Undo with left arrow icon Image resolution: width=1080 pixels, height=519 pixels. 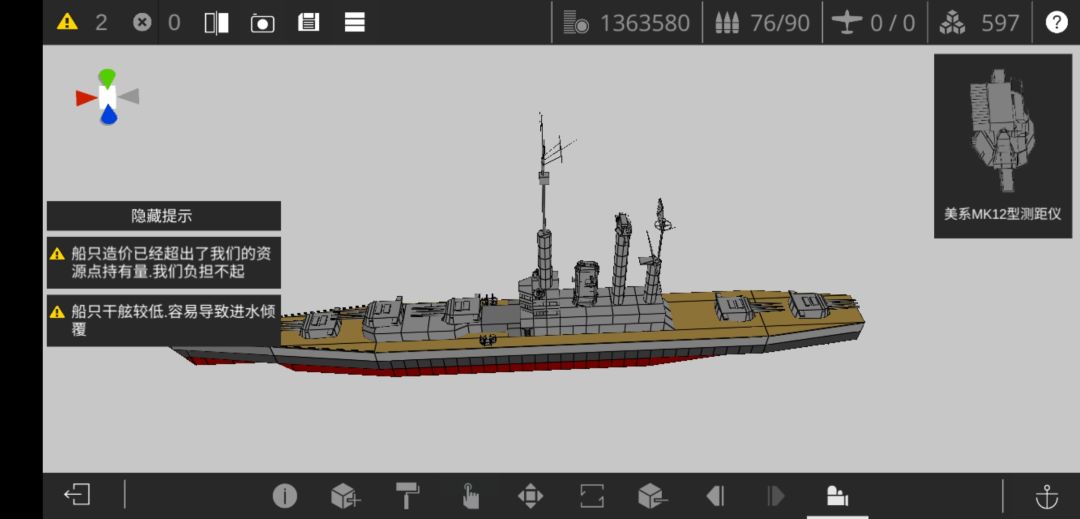pos(715,496)
